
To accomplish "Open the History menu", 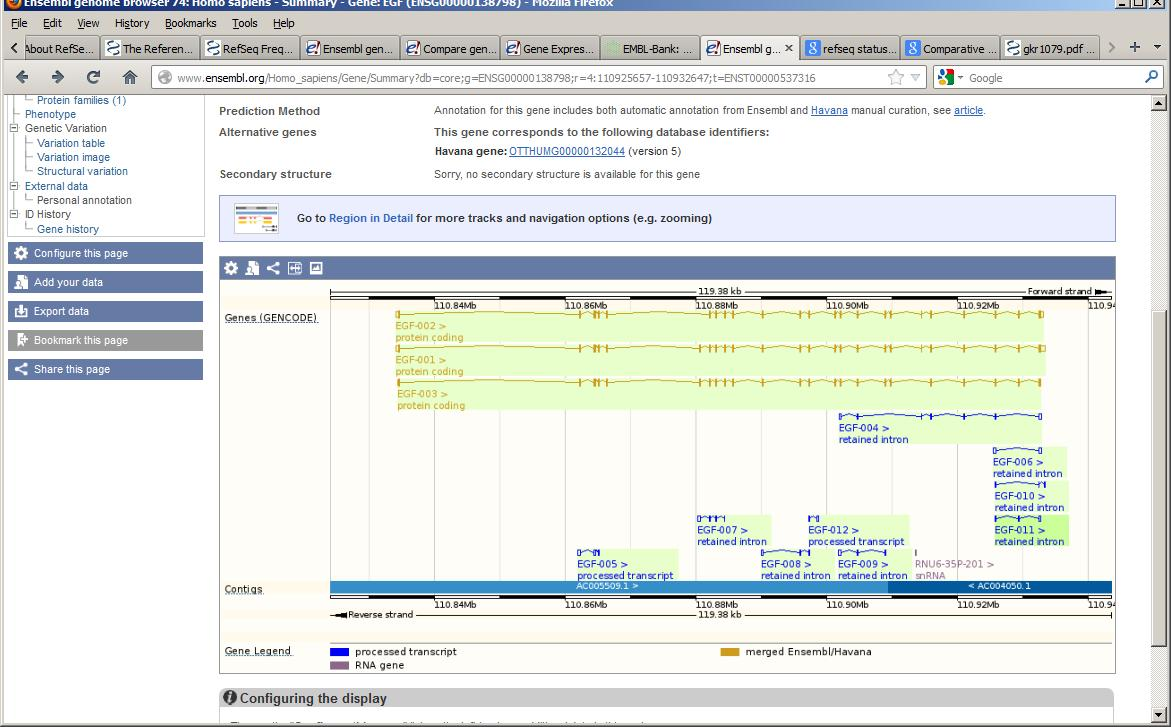I will coord(132,23).
